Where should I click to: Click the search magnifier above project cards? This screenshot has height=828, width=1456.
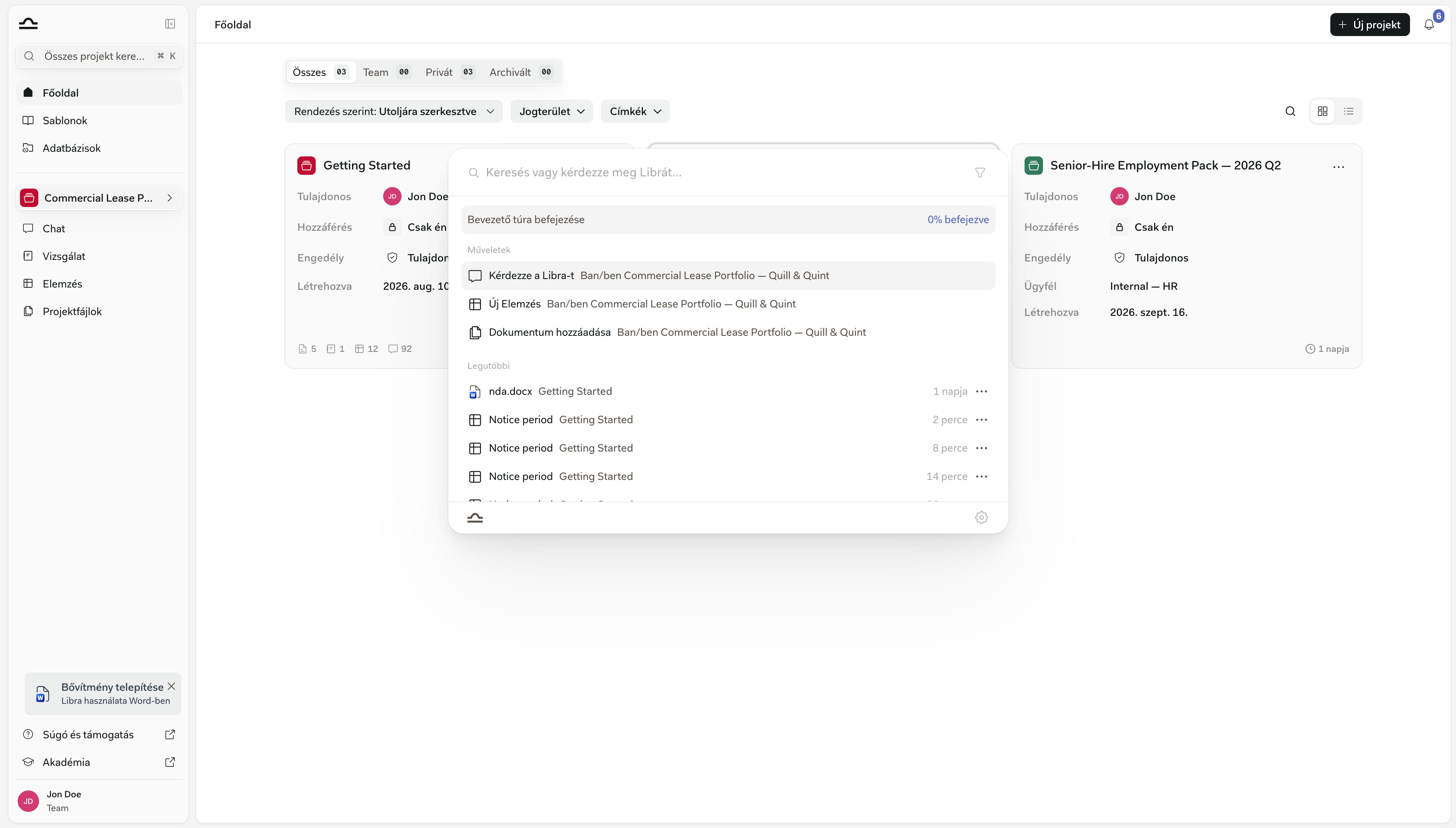tap(1290, 112)
